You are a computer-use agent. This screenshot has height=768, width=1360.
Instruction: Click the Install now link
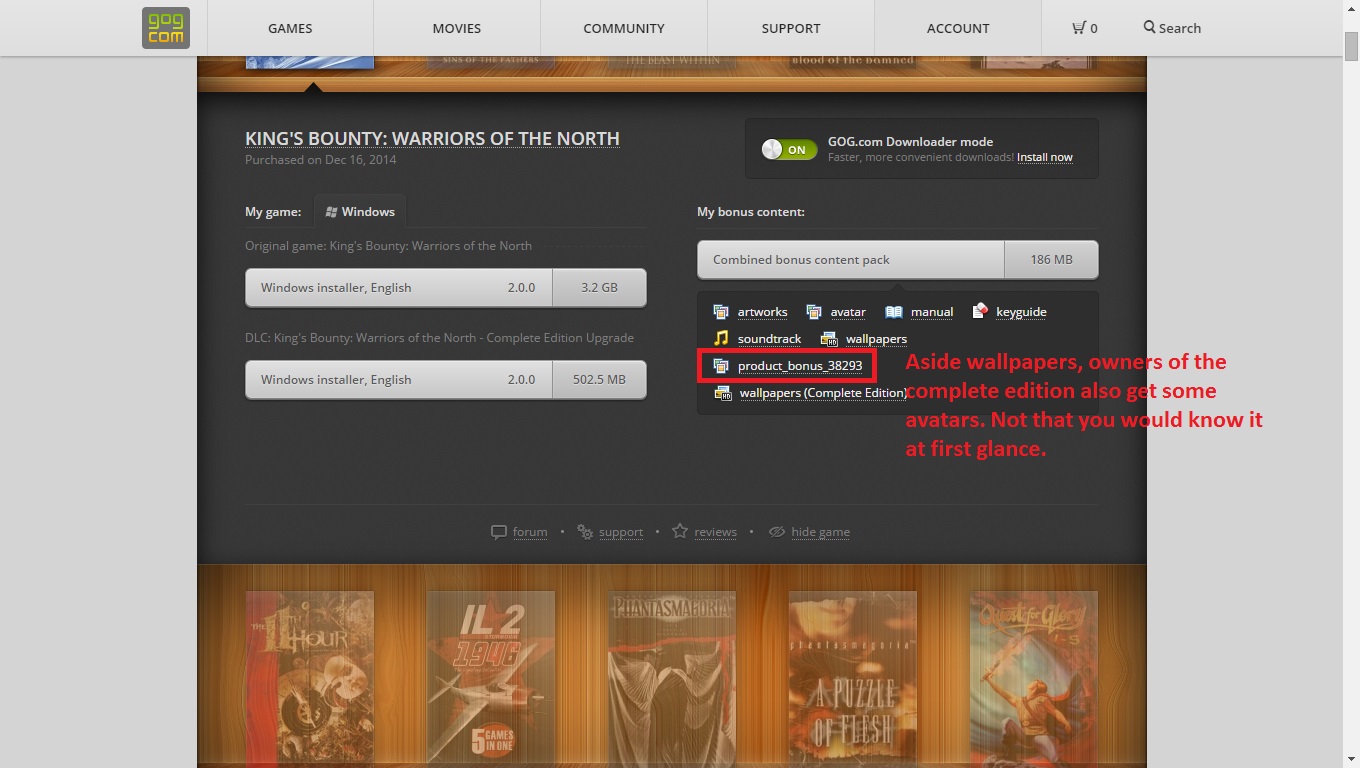[x=1045, y=157]
